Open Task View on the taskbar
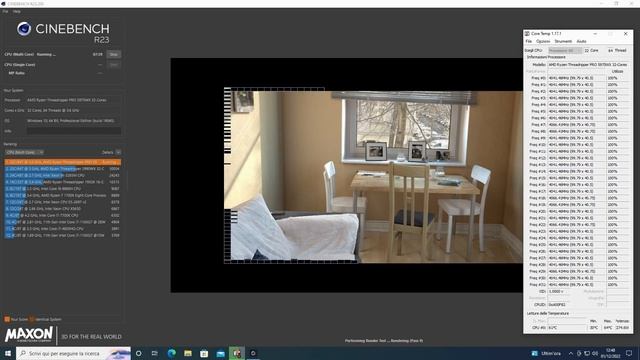 click(x=155, y=353)
